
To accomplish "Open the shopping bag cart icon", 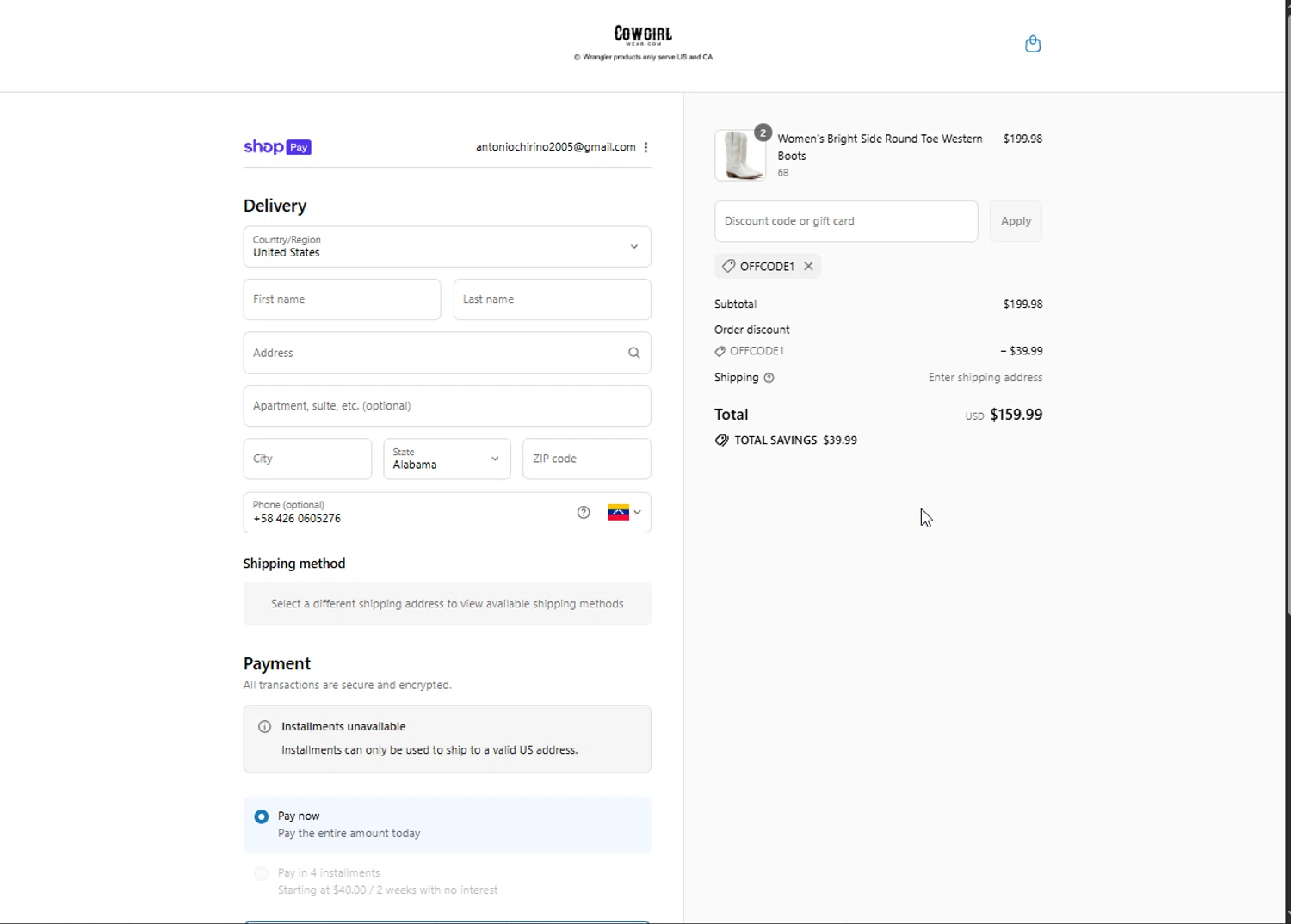I will [x=1033, y=44].
